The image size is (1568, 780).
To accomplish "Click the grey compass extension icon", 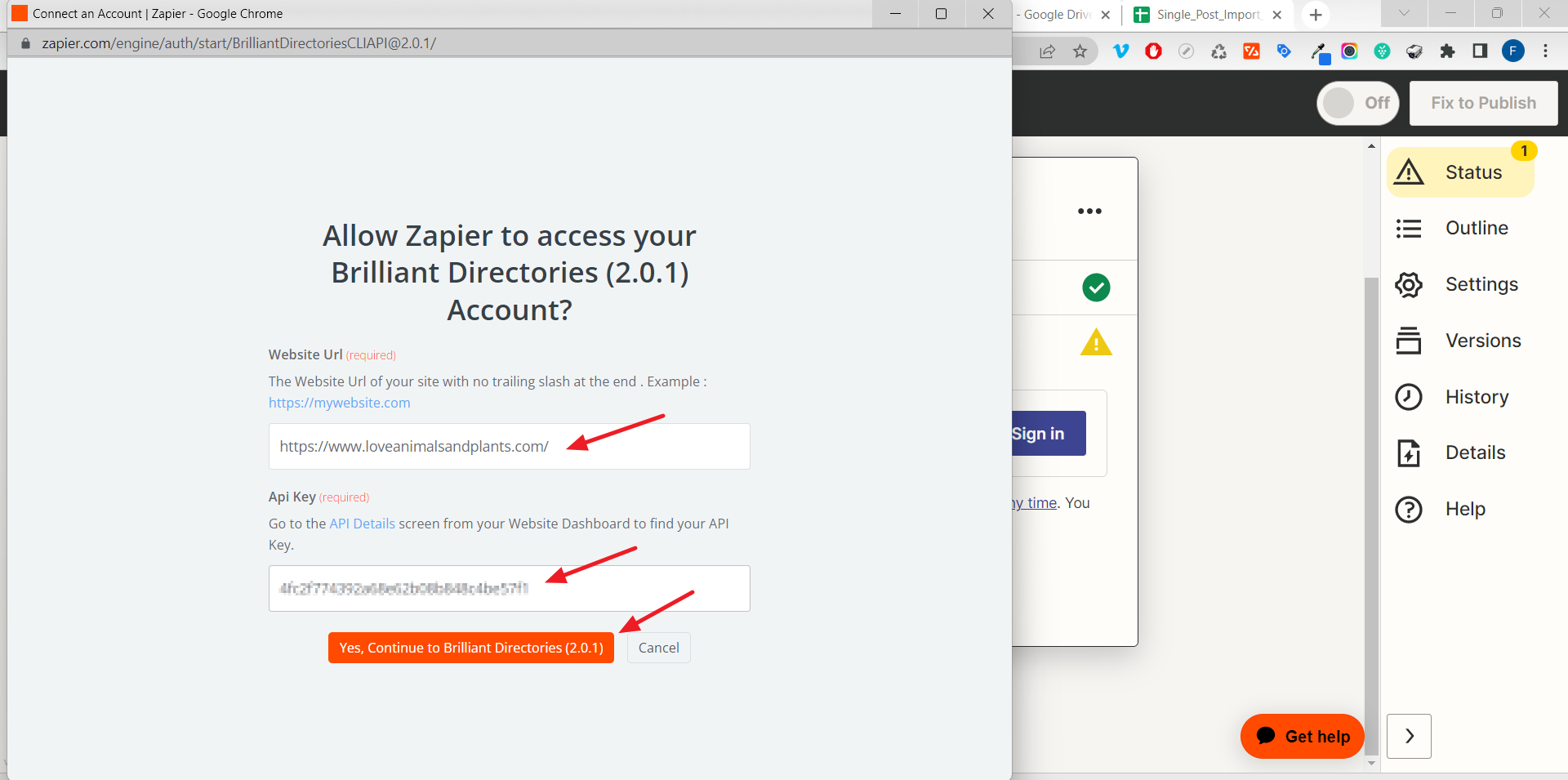I will (1187, 51).
